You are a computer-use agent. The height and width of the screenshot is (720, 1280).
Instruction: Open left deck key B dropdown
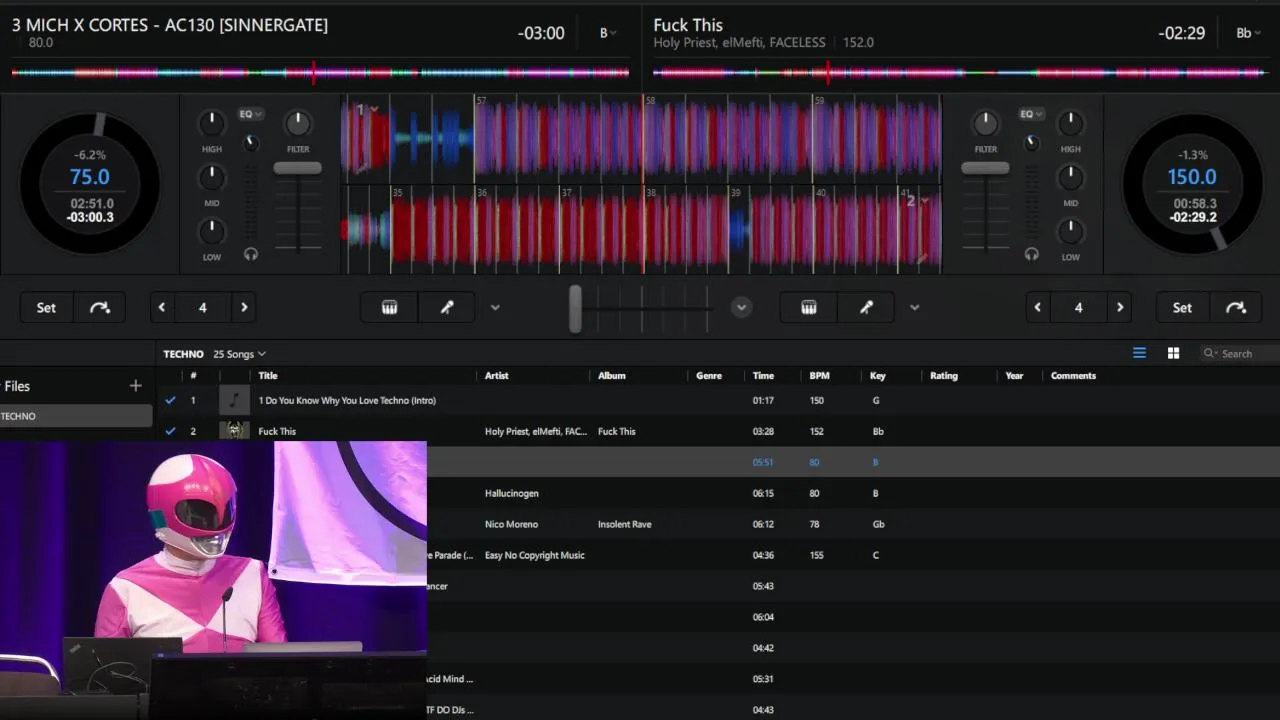coord(607,33)
